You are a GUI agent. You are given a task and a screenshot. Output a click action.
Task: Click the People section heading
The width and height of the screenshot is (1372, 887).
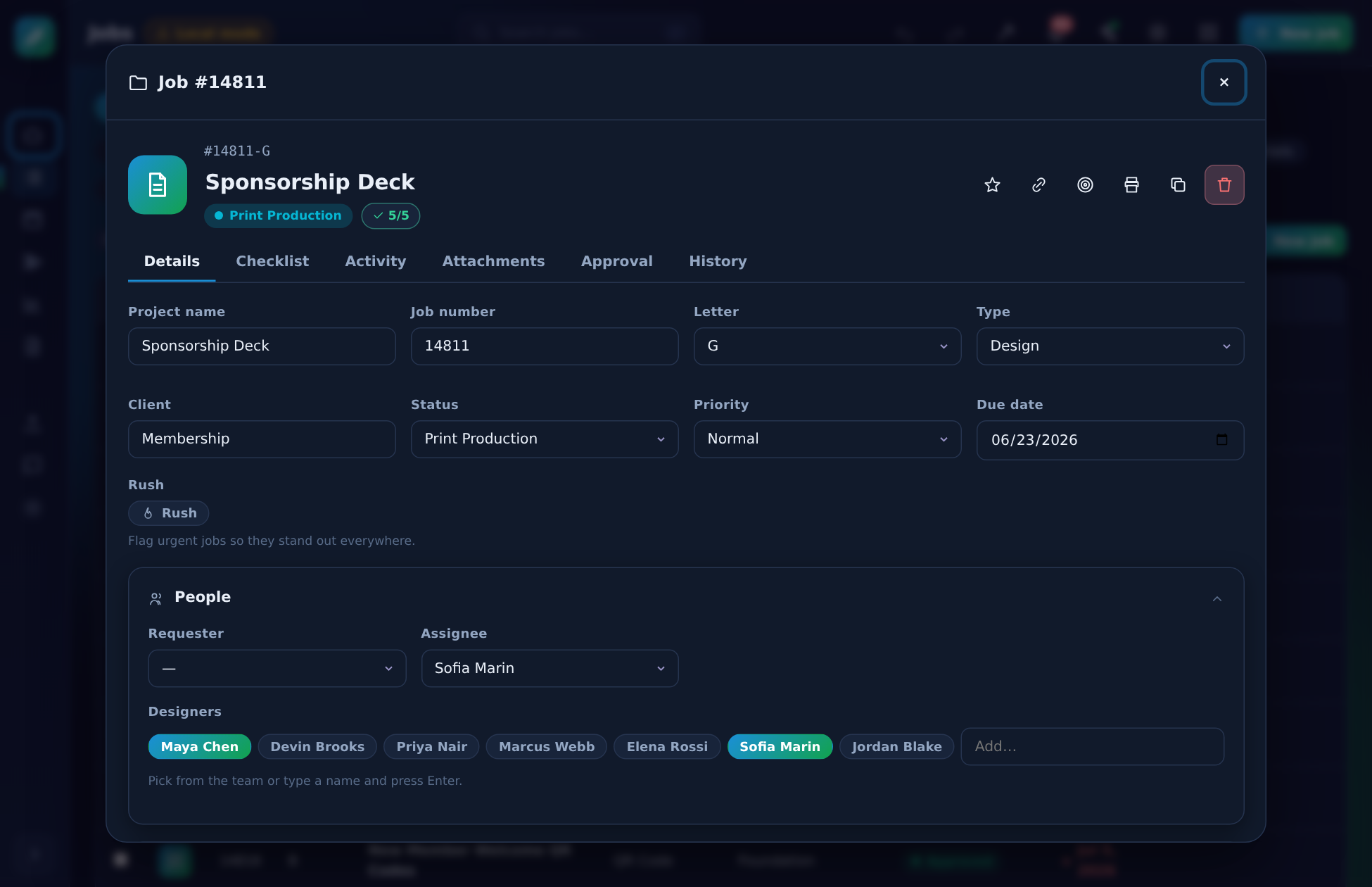click(203, 597)
